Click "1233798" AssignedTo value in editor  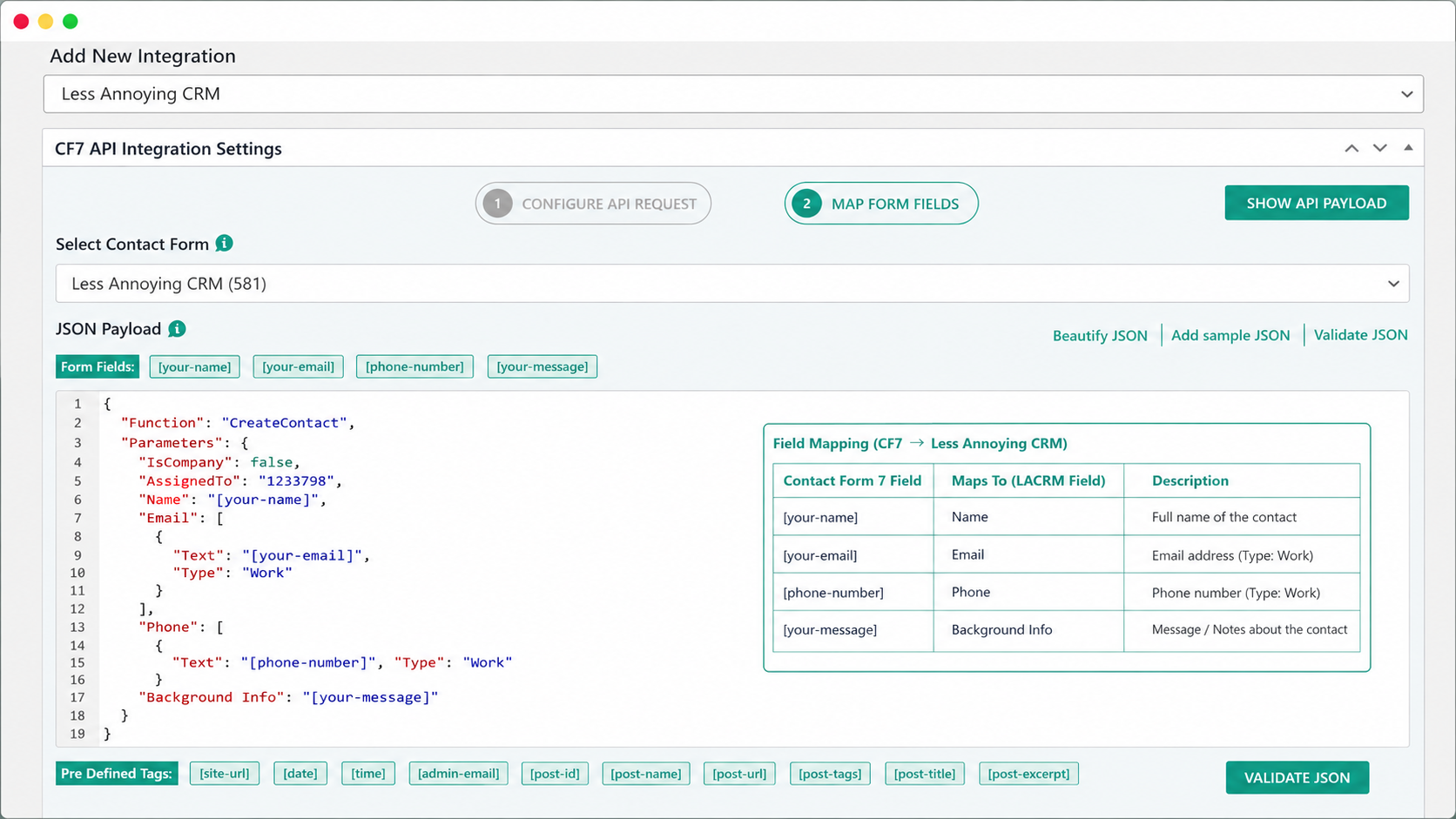click(x=297, y=481)
